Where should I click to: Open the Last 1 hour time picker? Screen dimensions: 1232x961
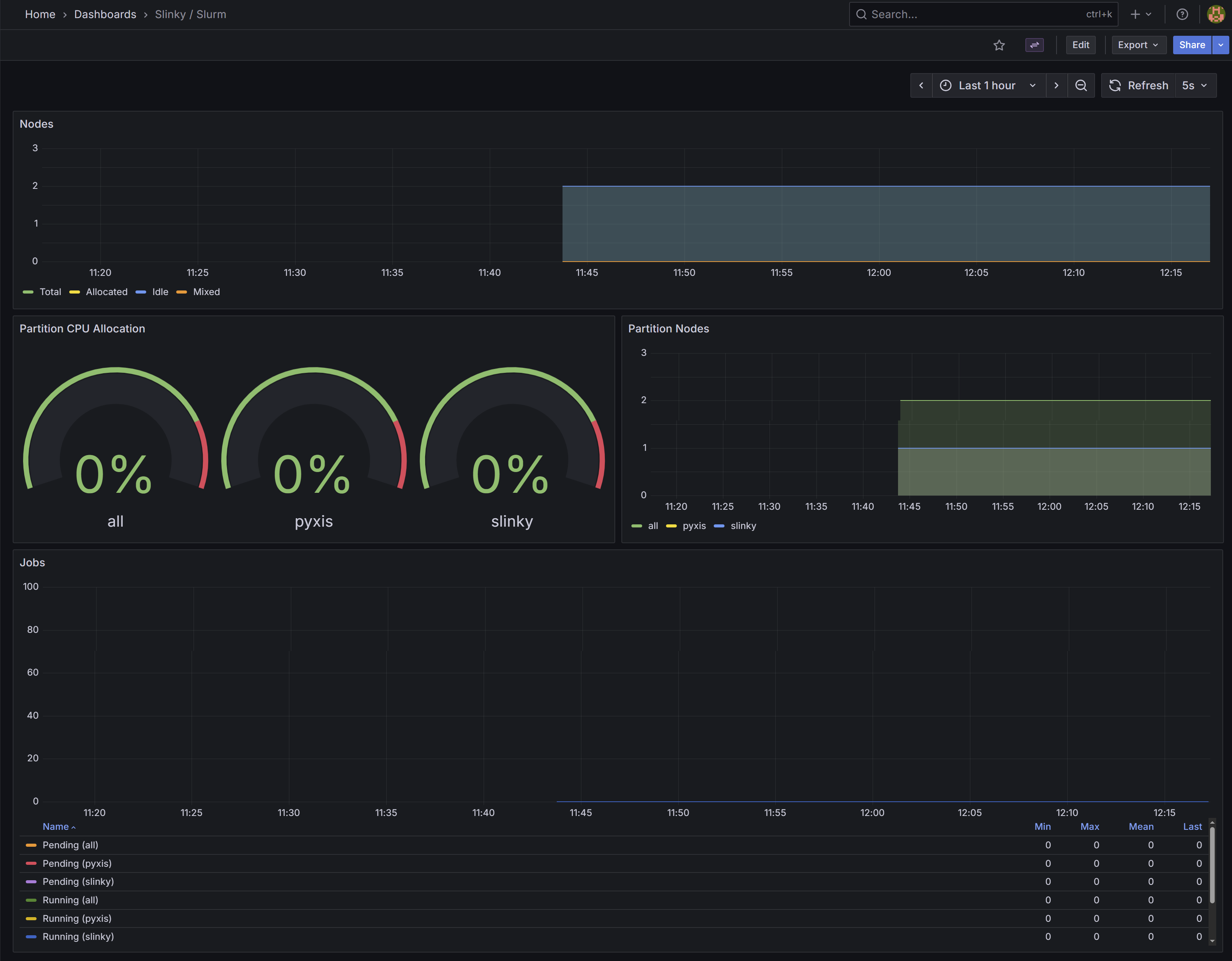click(x=988, y=86)
